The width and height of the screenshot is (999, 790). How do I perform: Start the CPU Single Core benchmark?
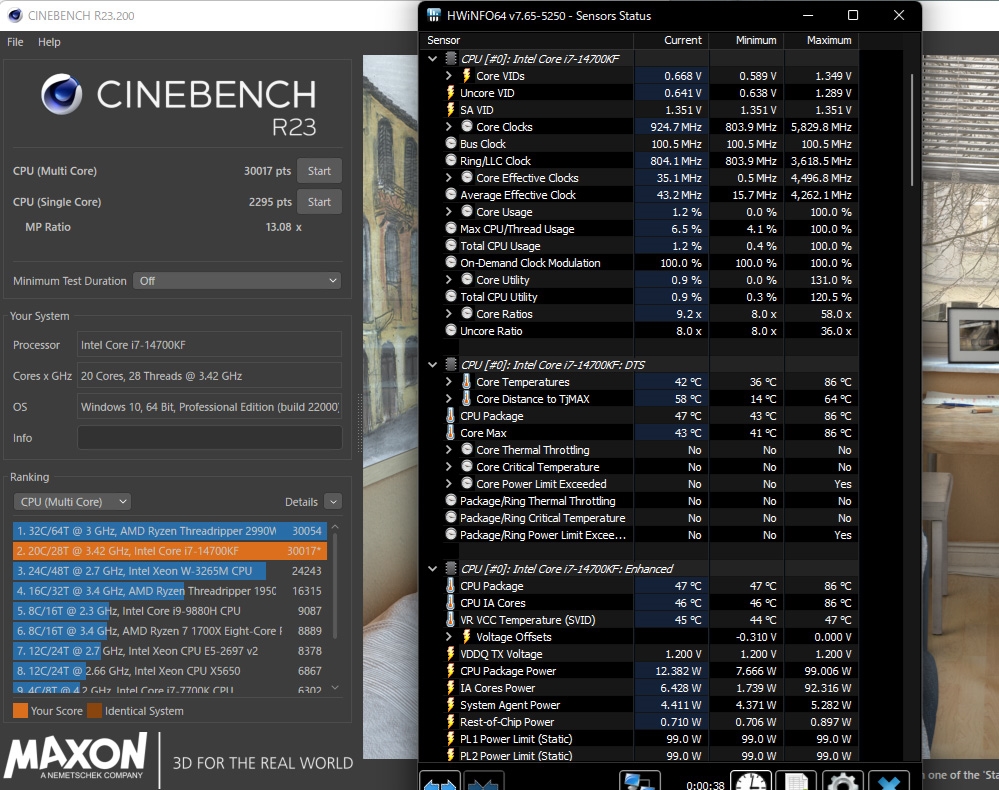coord(319,201)
